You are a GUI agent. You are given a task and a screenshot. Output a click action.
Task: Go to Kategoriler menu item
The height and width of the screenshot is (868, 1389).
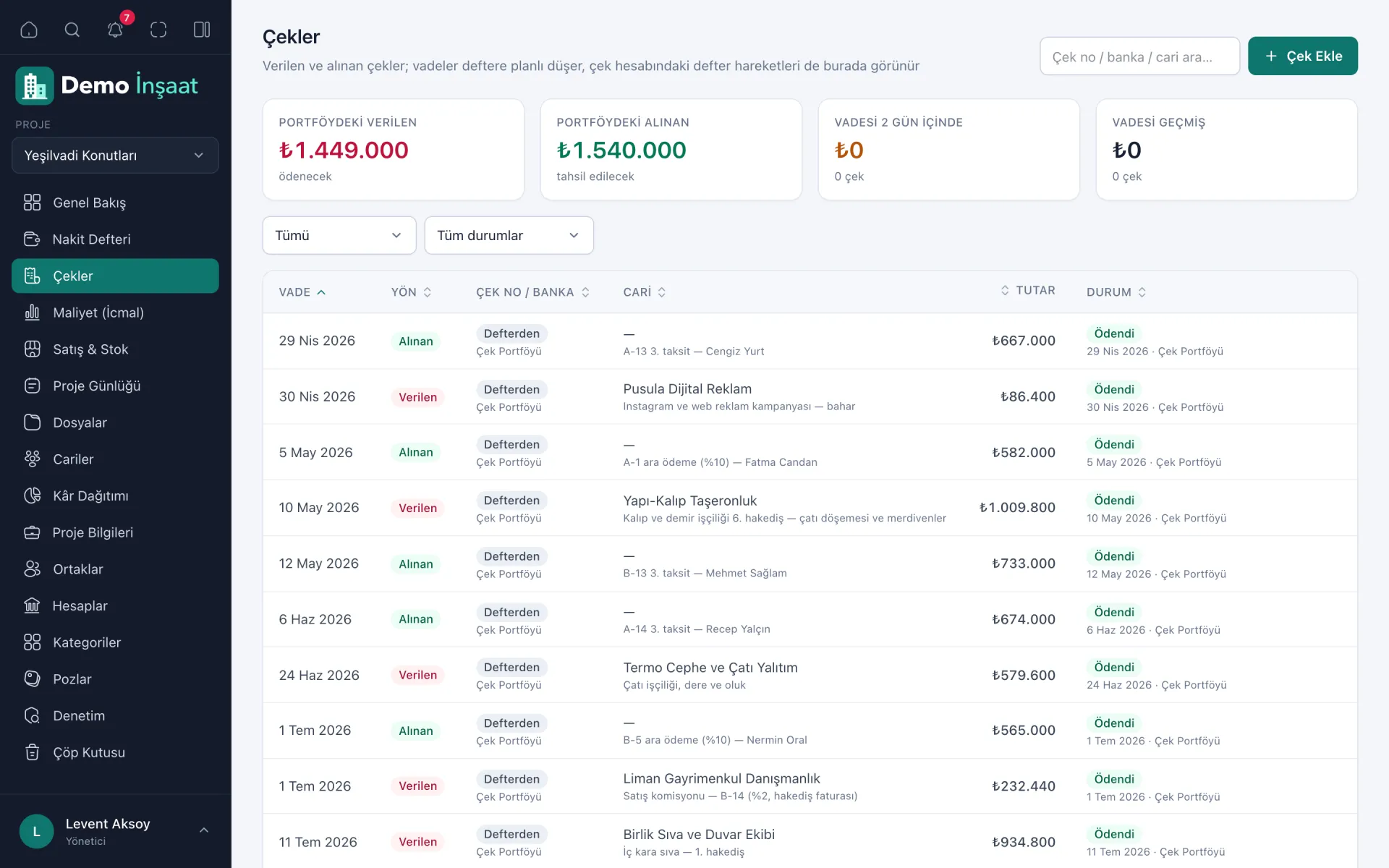point(115,642)
